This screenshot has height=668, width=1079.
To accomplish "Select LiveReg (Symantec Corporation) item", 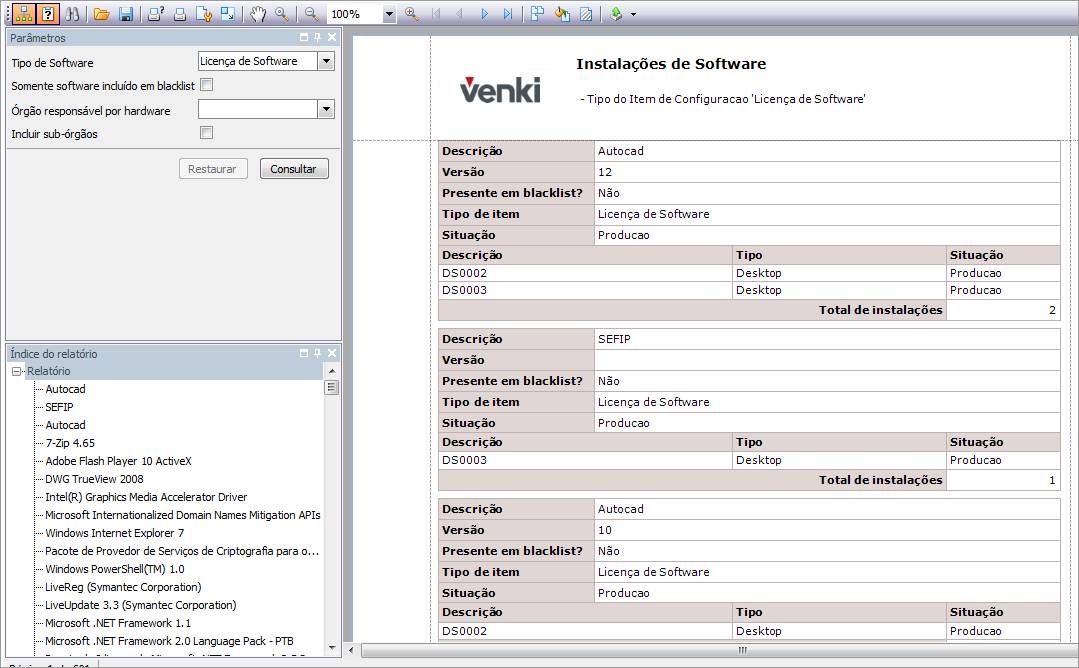I will [123, 587].
